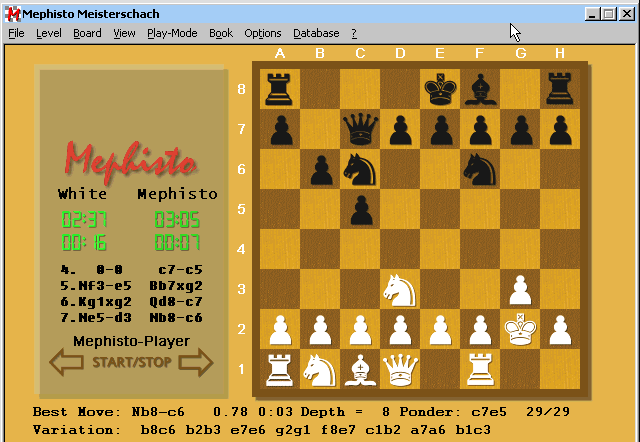Screen dimensions: 640x442
Task: Click the left arrow beside START/STOP
Action: (67, 362)
